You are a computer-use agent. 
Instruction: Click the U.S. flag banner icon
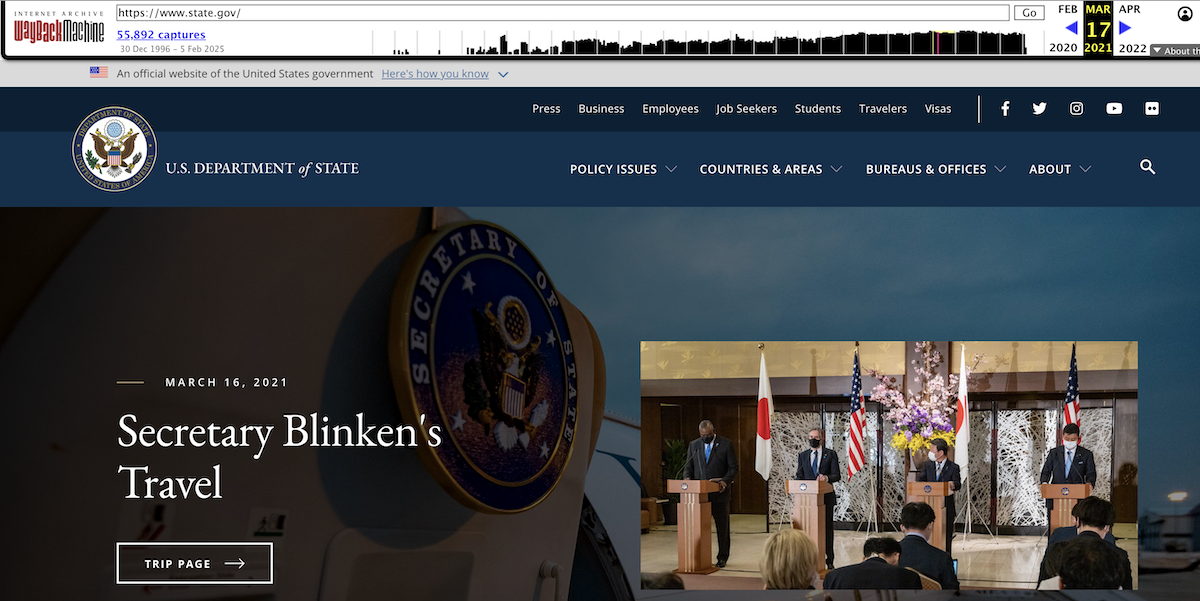coord(98,71)
